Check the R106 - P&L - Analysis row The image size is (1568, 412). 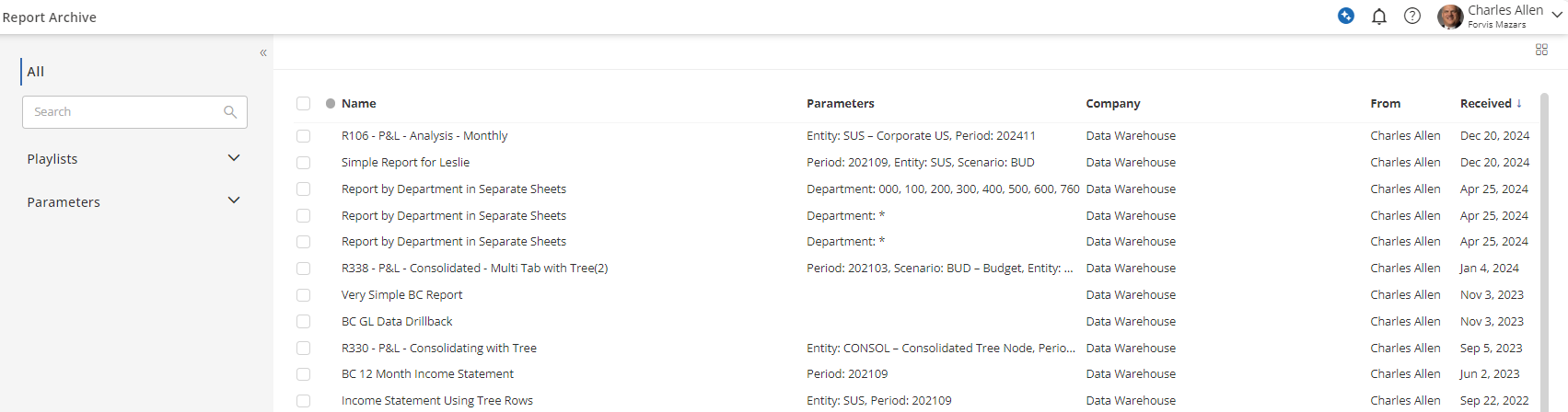tap(303, 136)
